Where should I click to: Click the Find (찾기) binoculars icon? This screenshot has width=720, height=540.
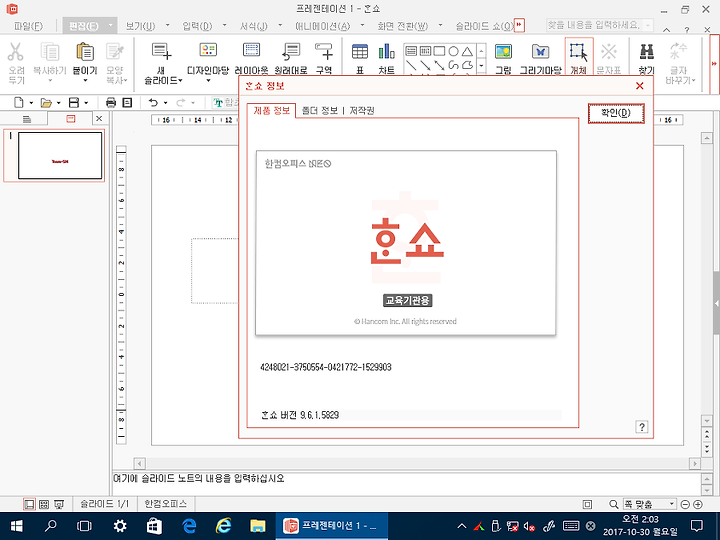647,52
